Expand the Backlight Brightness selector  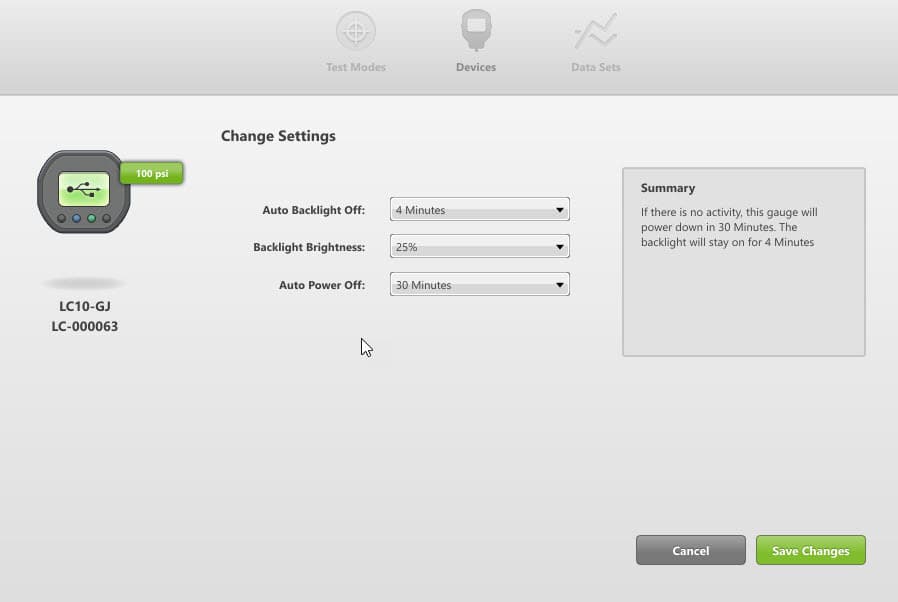[x=479, y=246]
